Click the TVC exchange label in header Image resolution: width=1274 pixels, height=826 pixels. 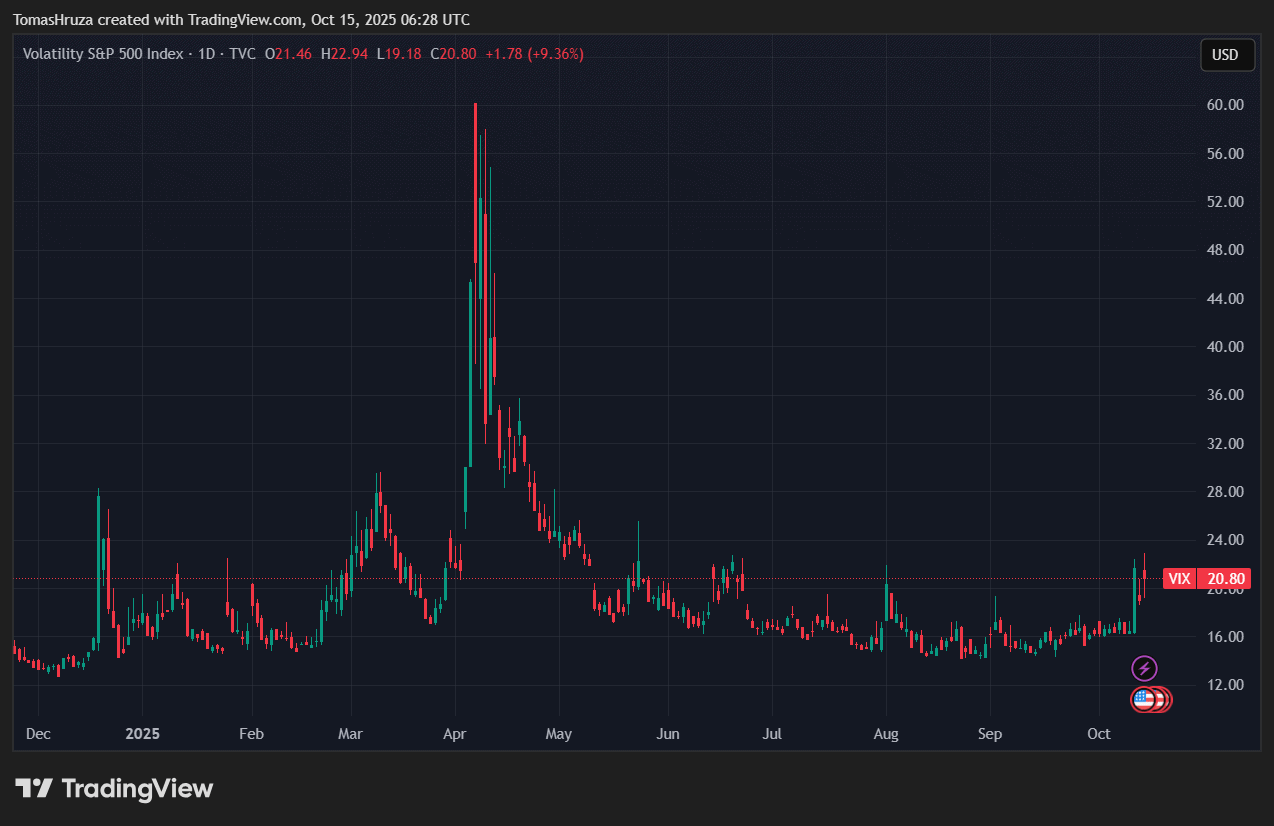(242, 54)
